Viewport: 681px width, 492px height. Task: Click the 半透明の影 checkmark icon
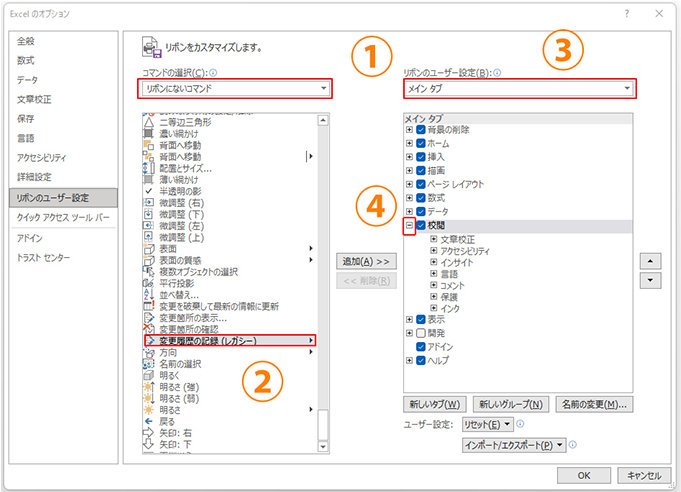tap(149, 191)
